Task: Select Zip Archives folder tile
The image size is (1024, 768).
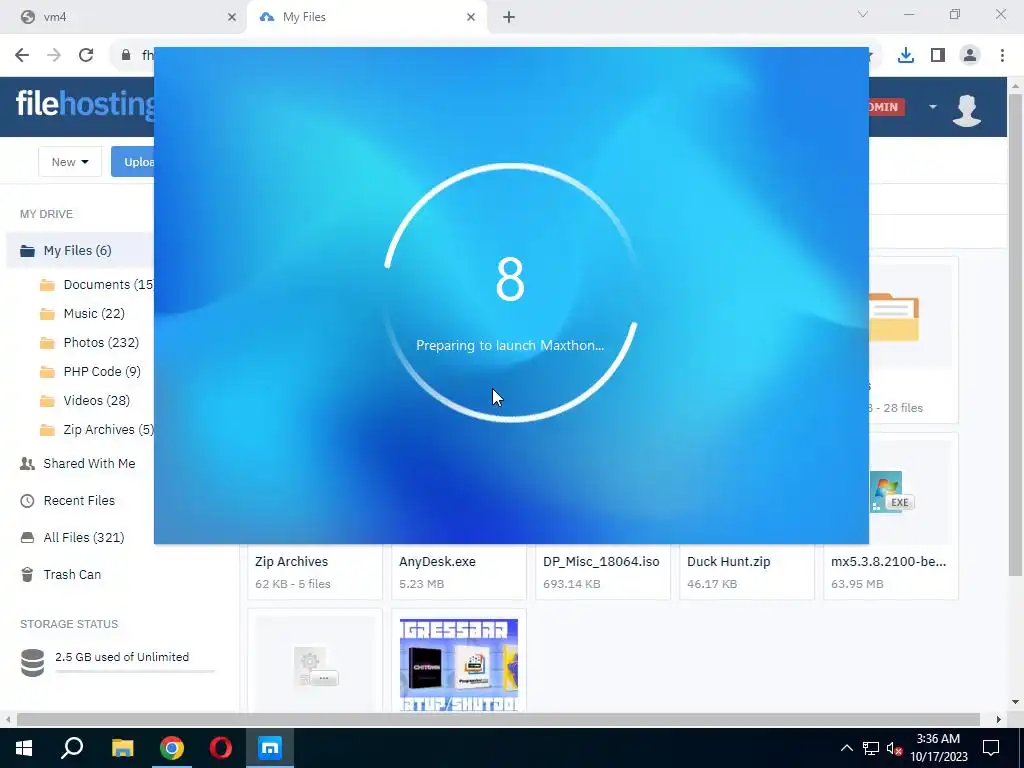Action: 315,571
